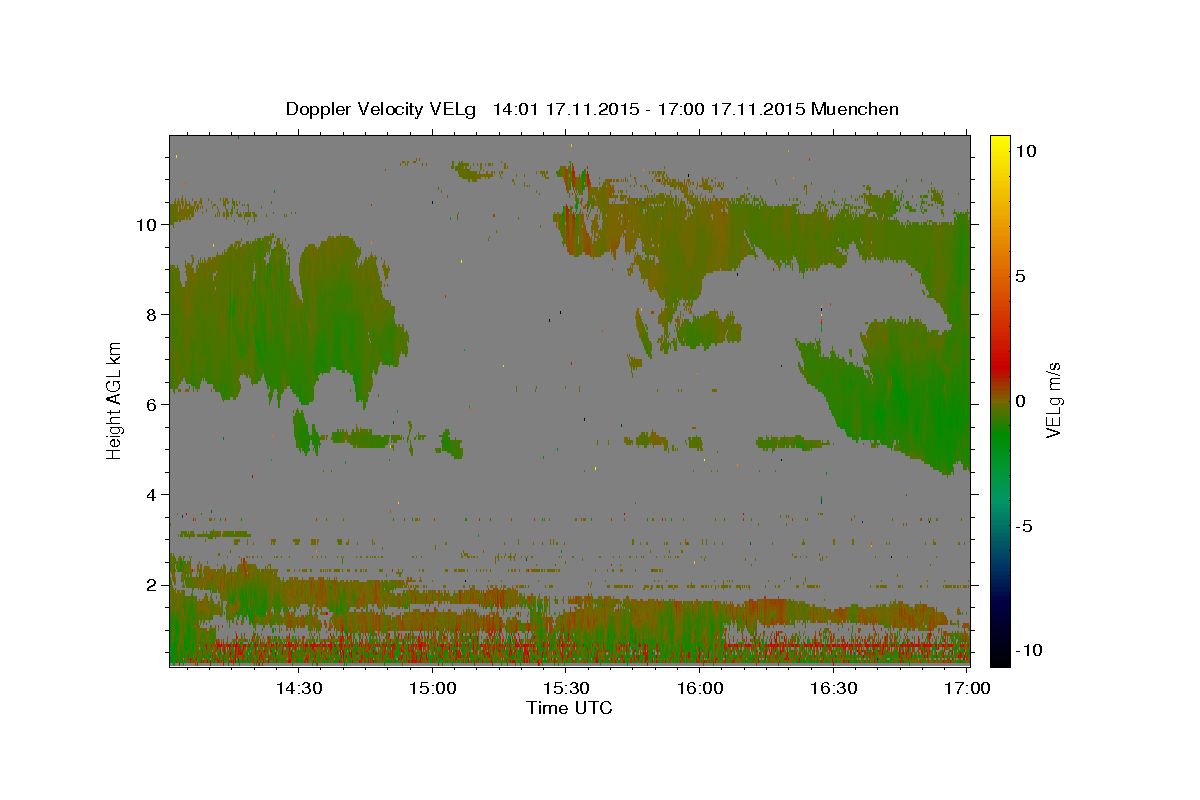Viewport: 1200px width, 800px height.
Task: Click the 15:30 time tick label
Action: (x=566, y=688)
